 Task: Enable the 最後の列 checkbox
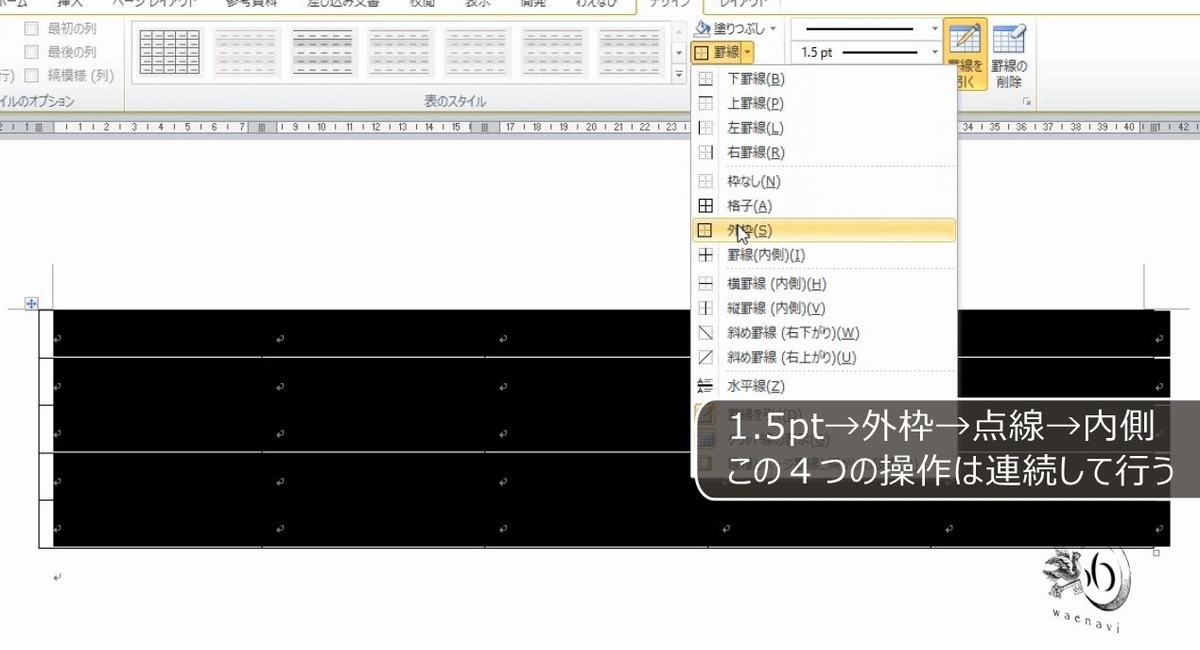(33, 52)
